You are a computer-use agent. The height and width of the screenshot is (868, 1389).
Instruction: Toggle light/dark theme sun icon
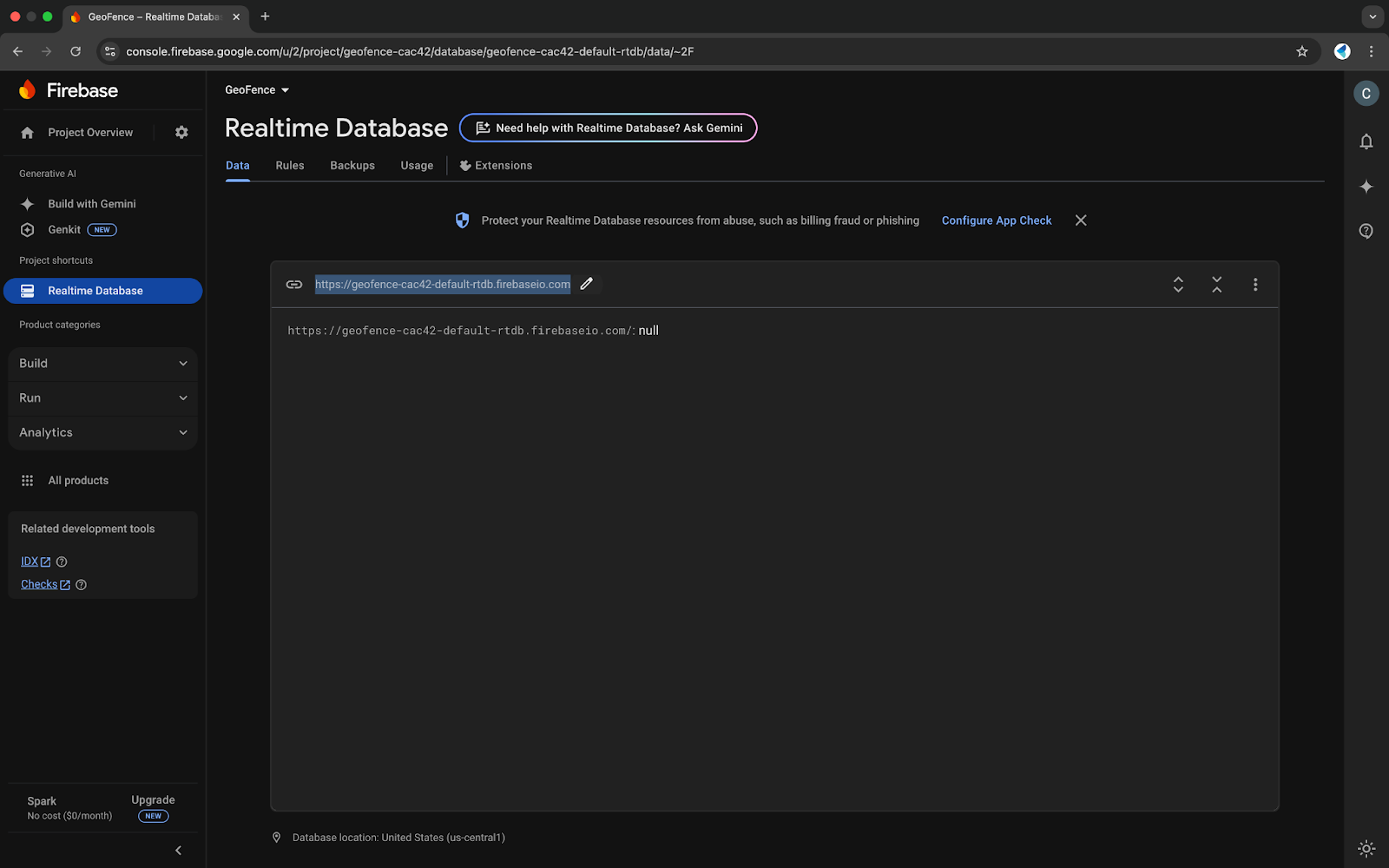pyautogui.click(x=1366, y=849)
